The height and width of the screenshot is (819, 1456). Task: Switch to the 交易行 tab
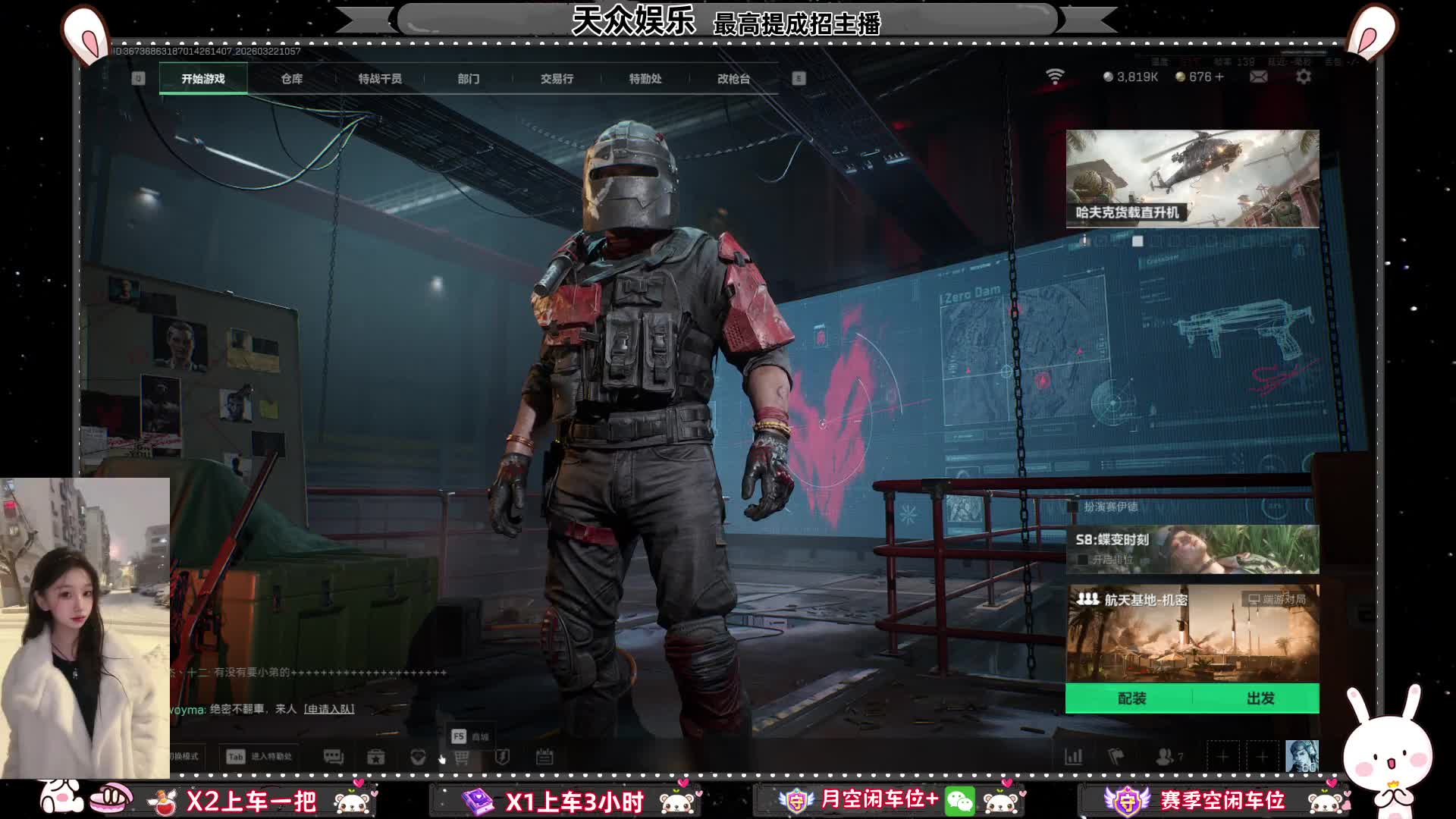pos(557,79)
